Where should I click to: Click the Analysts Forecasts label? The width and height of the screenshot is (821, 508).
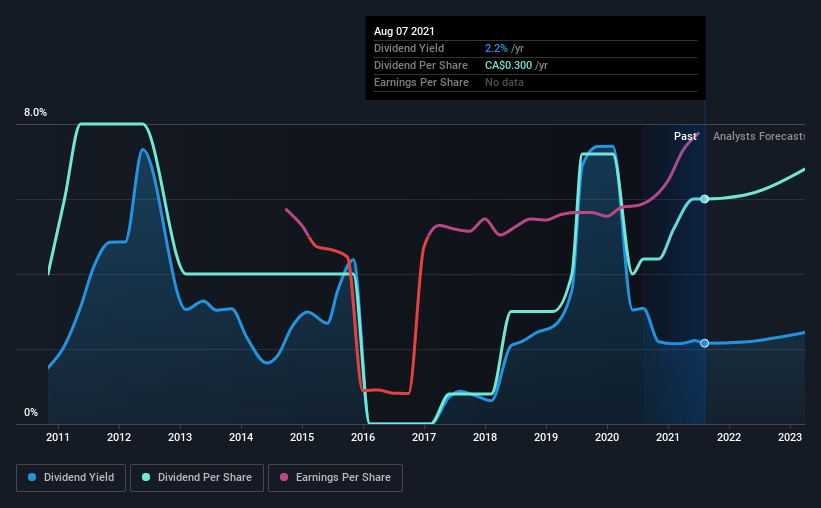tap(759, 136)
